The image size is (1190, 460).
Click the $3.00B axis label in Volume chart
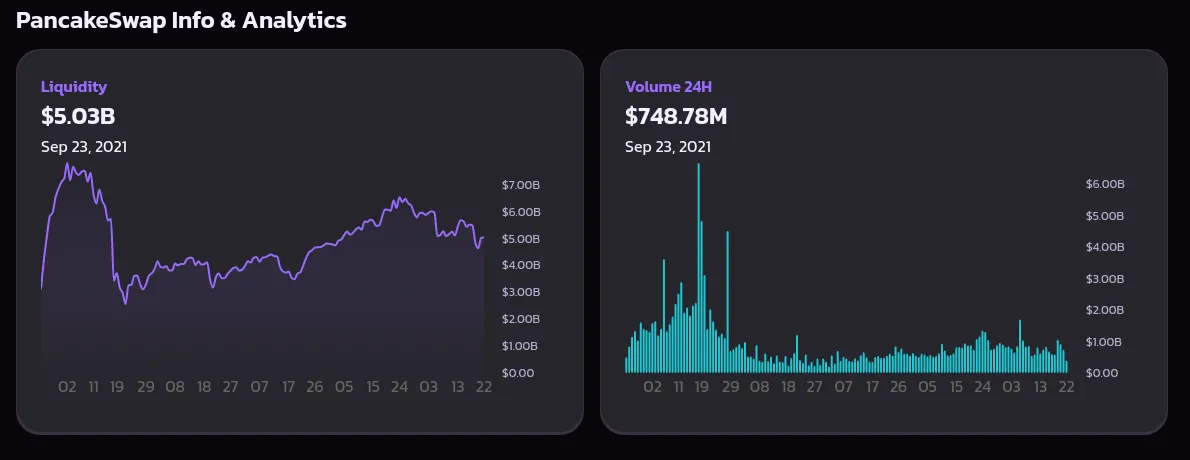click(1104, 279)
